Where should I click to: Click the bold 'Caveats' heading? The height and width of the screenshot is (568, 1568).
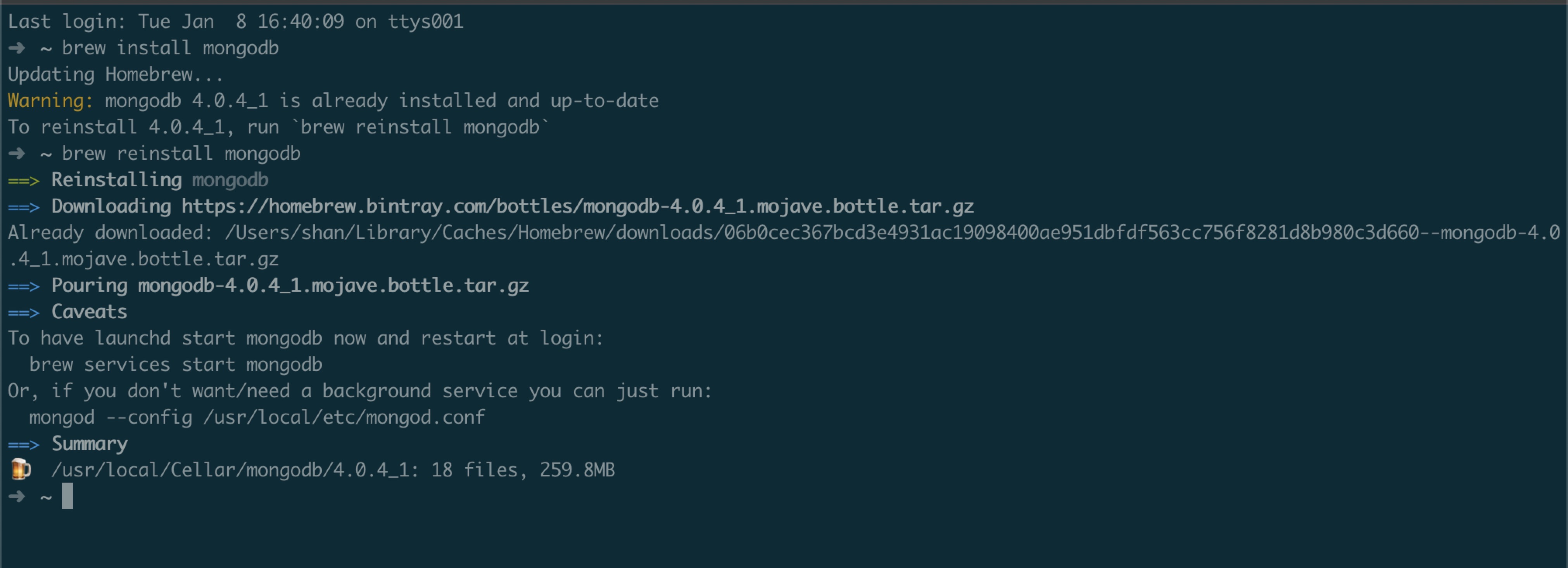tap(90, 312)
